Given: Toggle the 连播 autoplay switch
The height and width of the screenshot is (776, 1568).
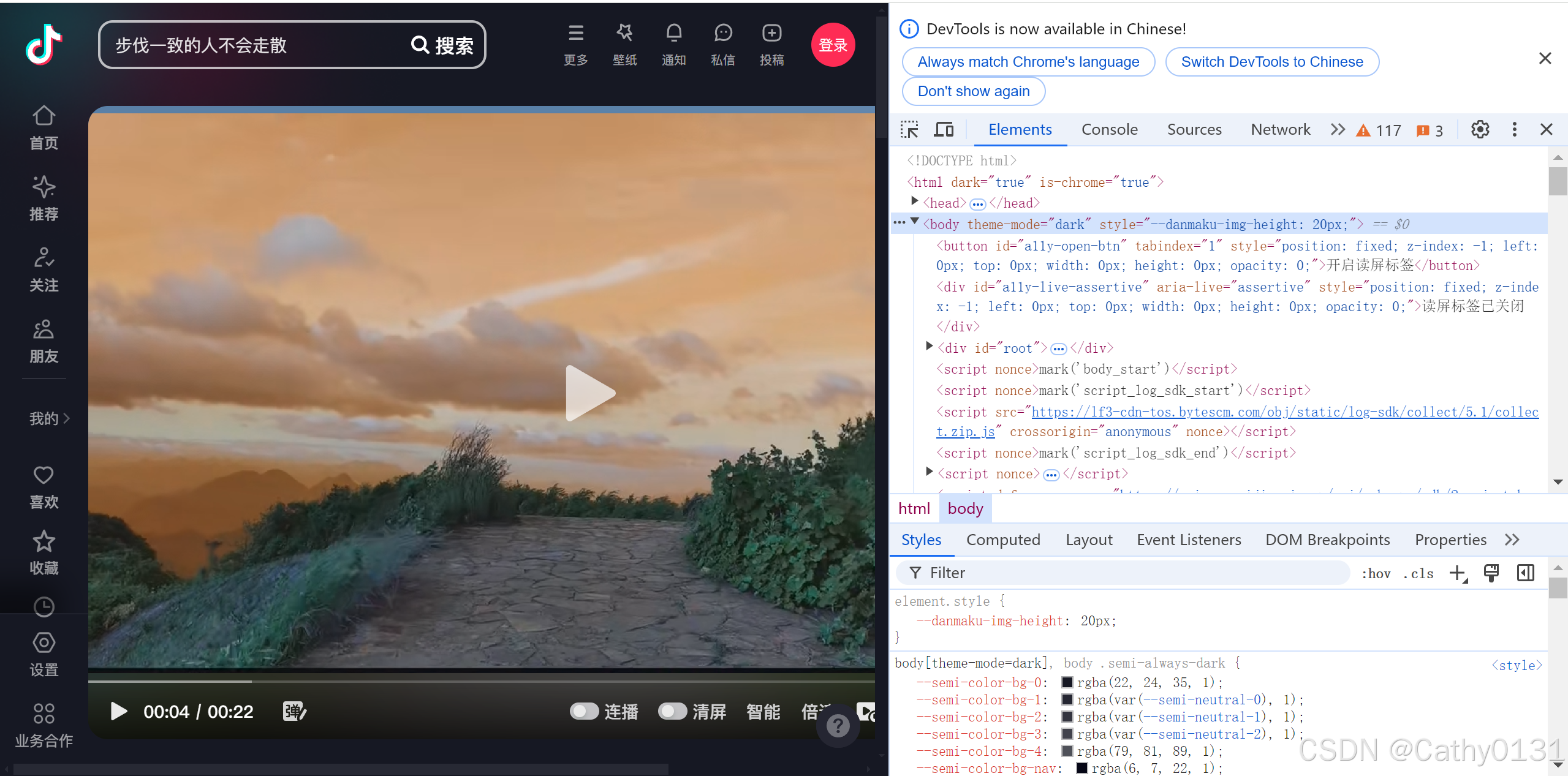Looking at the screenshot, I should tap(584, 711).
